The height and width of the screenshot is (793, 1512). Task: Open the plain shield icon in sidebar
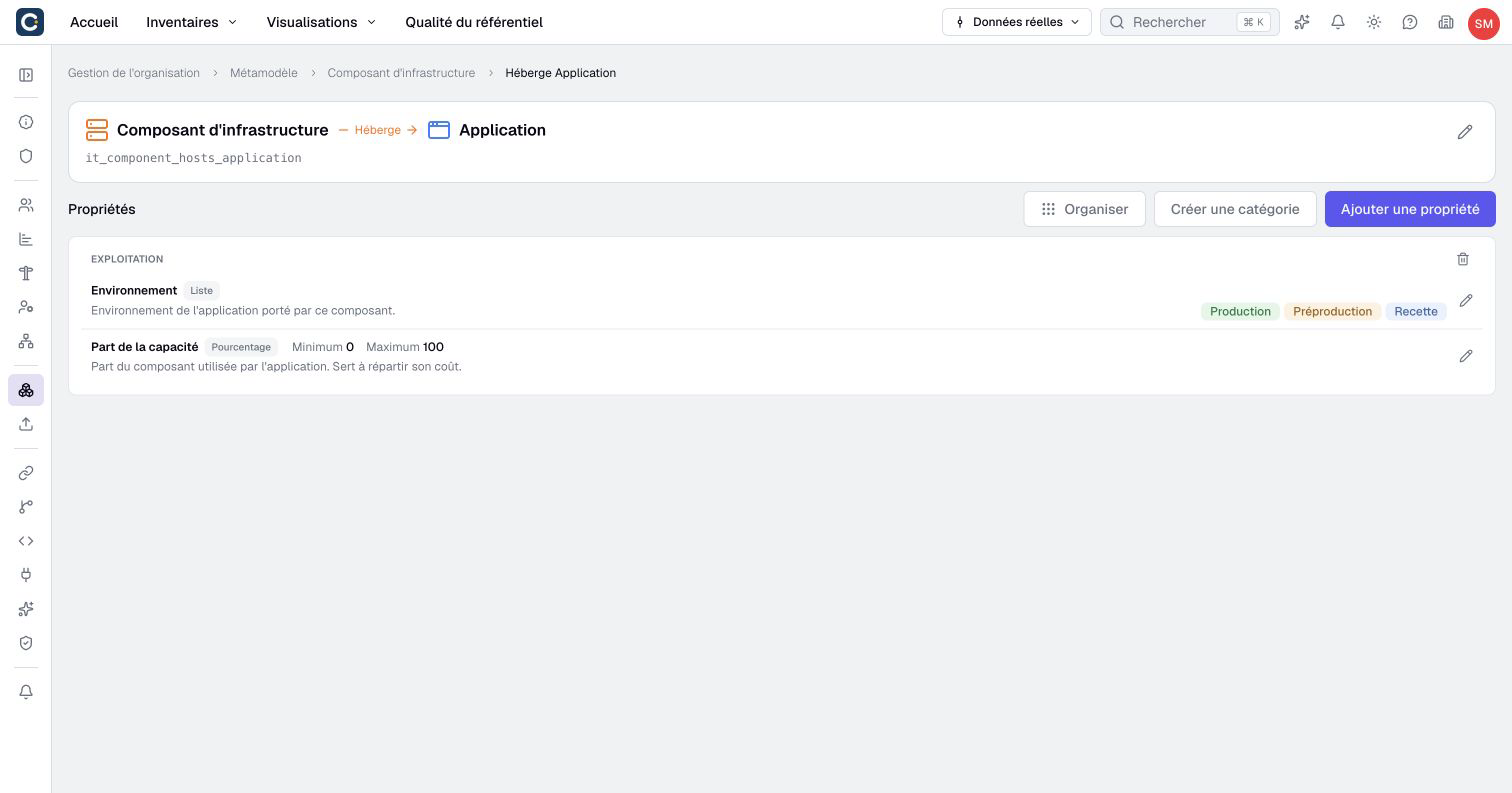tap(26, 156)
